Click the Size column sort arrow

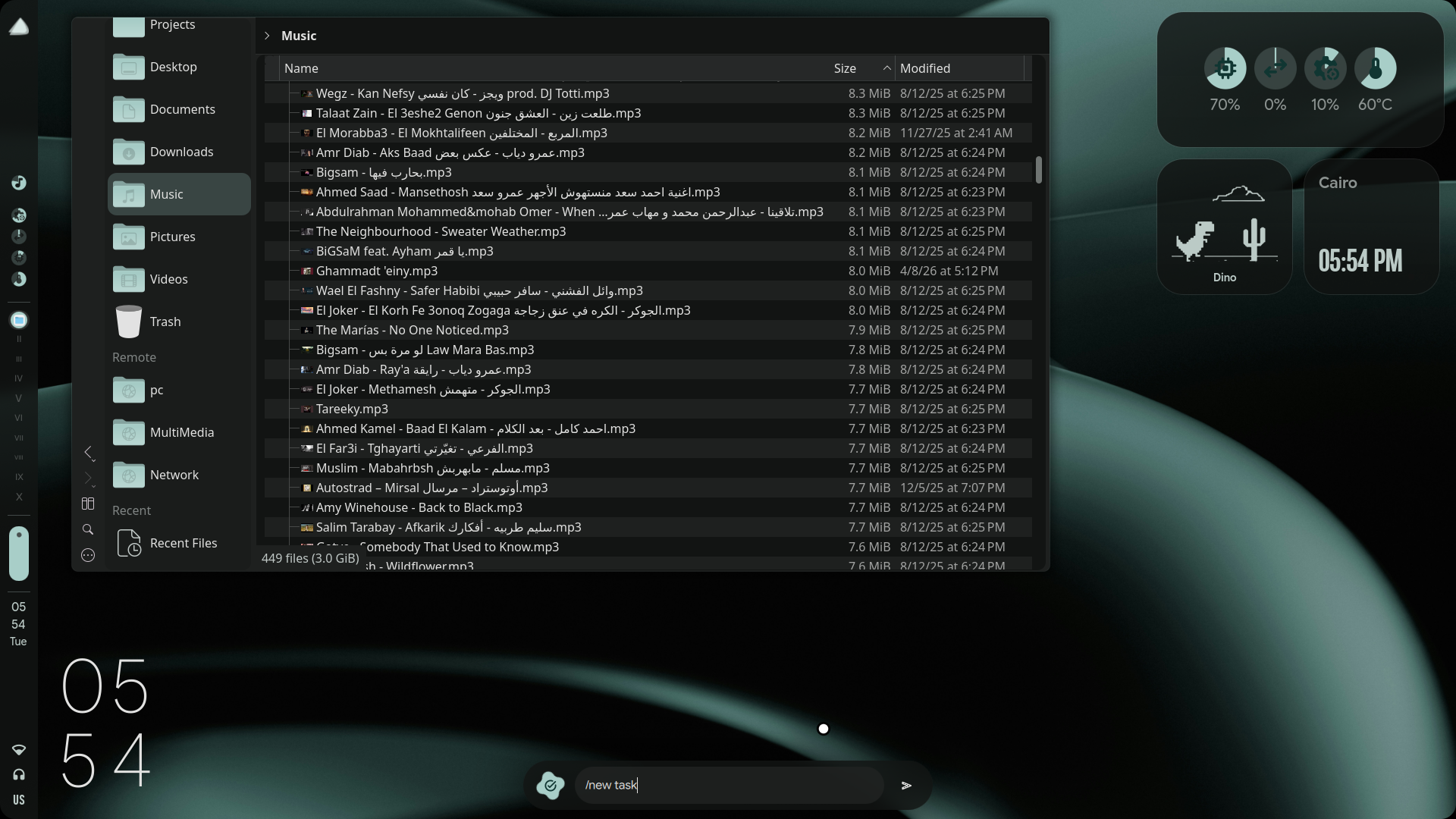886,68
